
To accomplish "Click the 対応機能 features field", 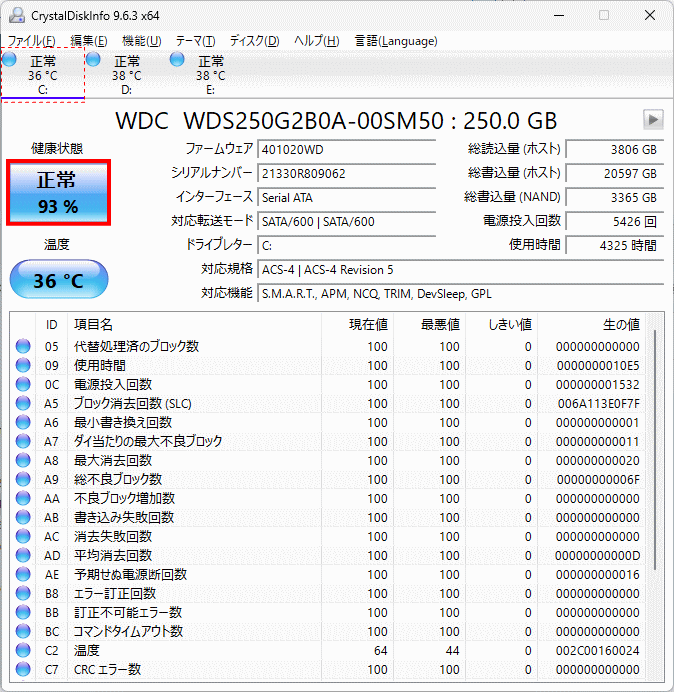I will (x=461, y=293).
